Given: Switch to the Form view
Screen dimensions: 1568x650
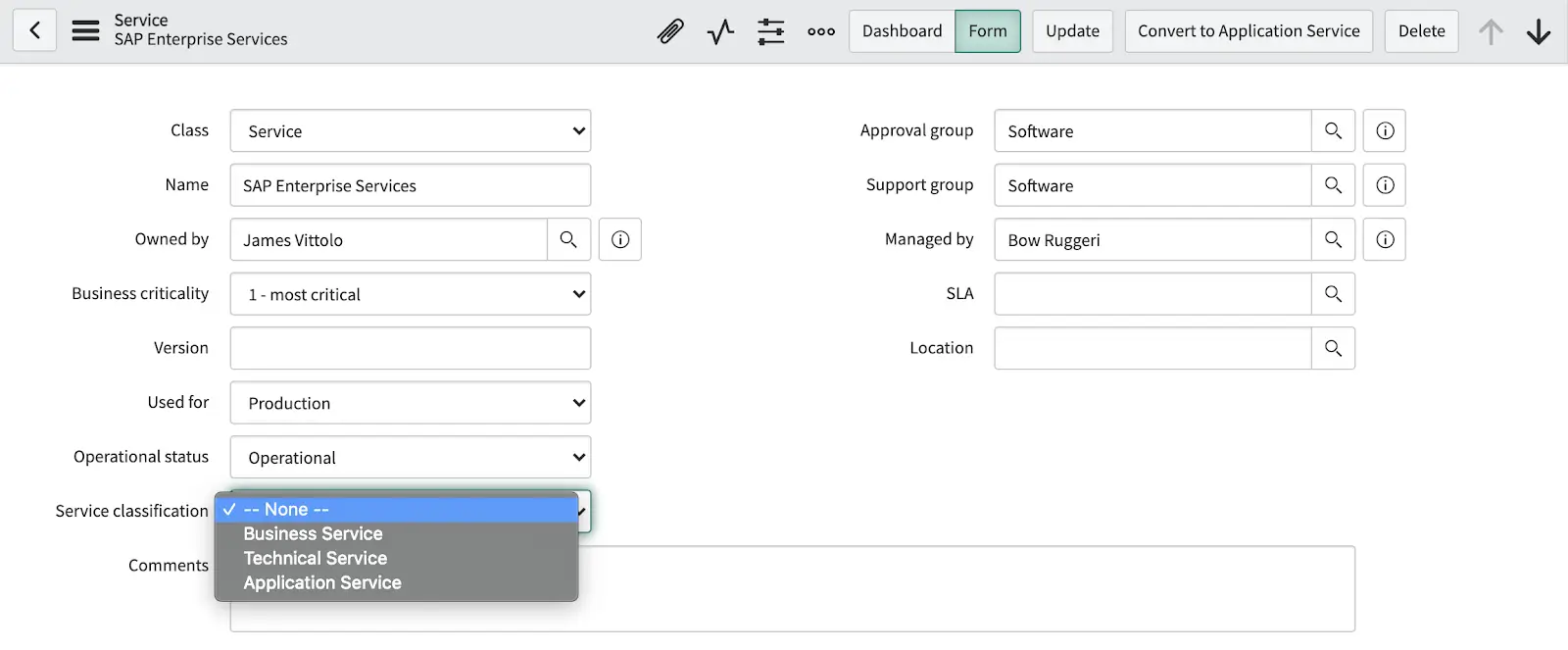Looking at the screenshot, I should (x=988, y=31).
